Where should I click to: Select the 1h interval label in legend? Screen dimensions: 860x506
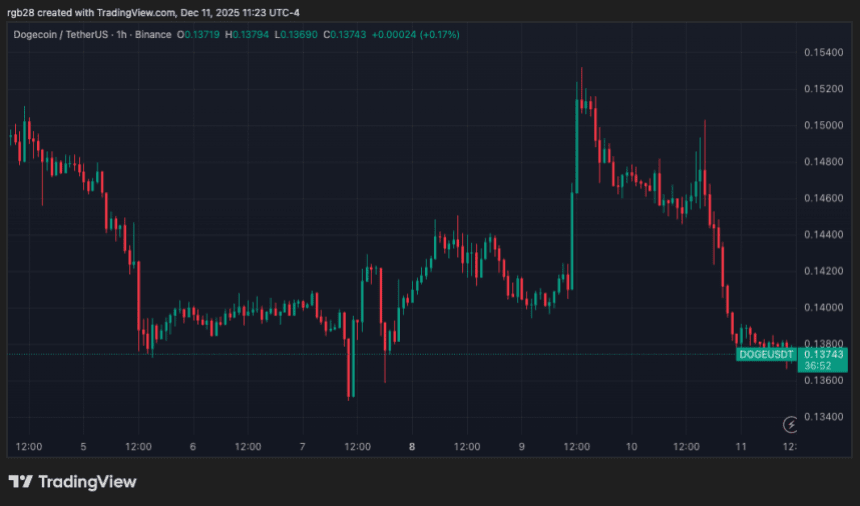coord(121,35)
